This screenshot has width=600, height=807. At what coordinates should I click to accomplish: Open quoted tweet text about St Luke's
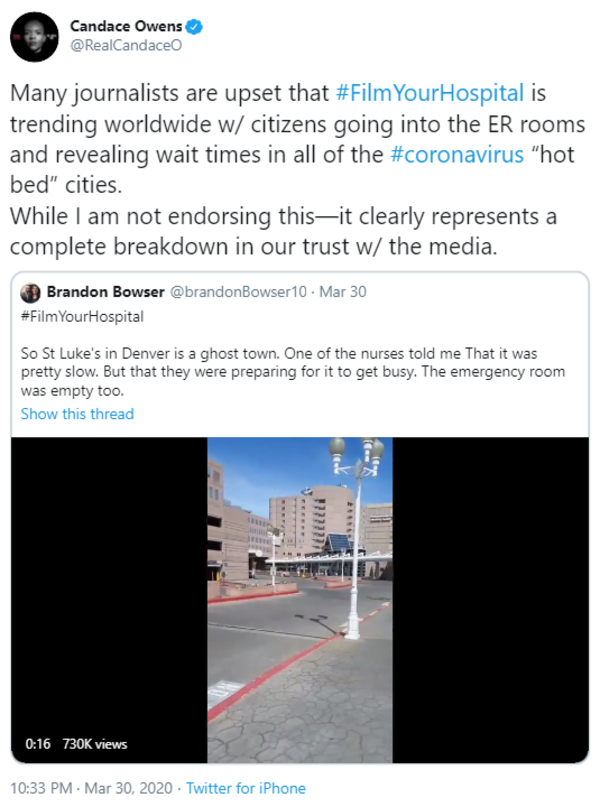[293, 372]
